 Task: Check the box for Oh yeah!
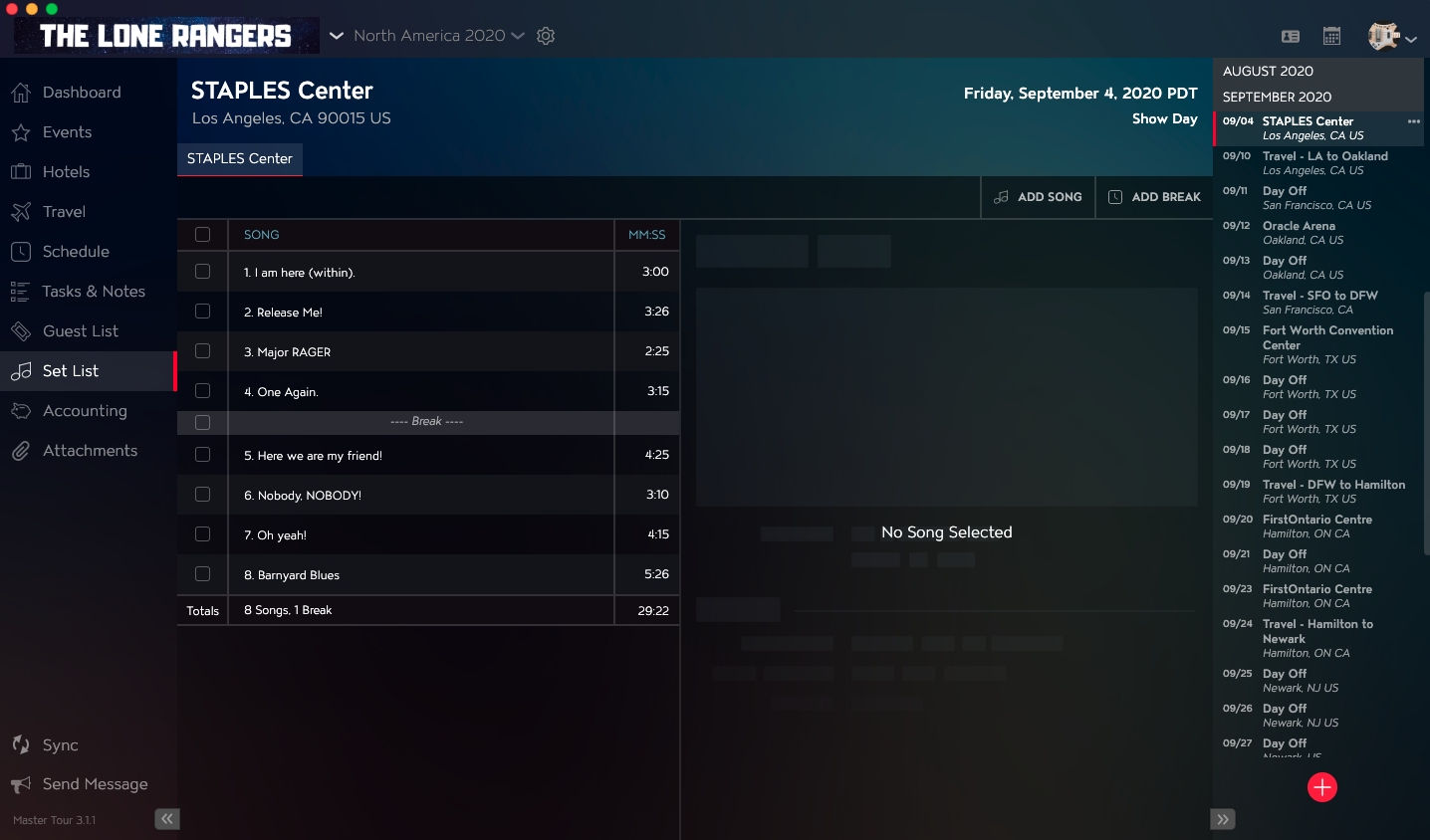pyautogui.click(x=203, y=534)
